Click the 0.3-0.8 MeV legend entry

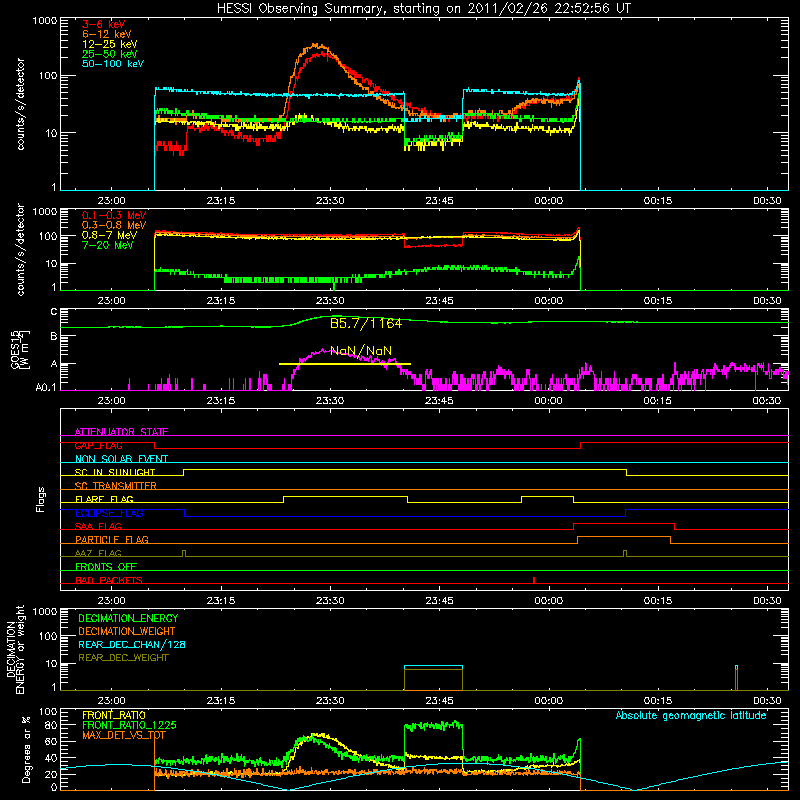[x=114, y=225]
